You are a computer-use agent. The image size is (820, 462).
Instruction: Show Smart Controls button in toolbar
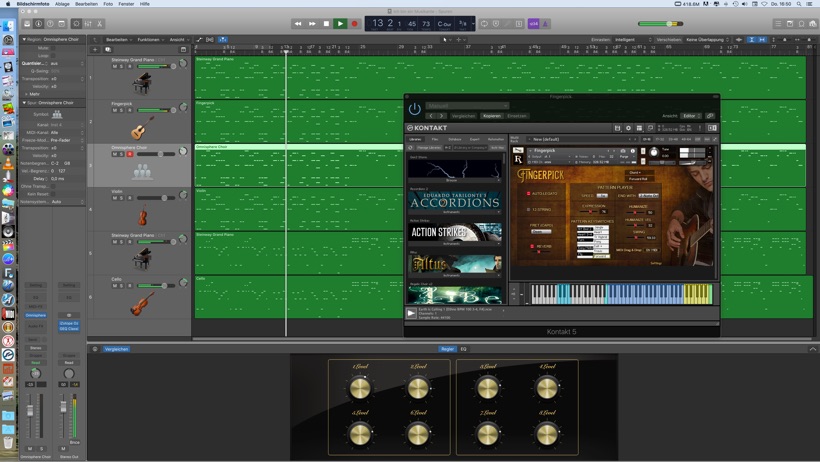pyautogui.click(x=76, y=24)
